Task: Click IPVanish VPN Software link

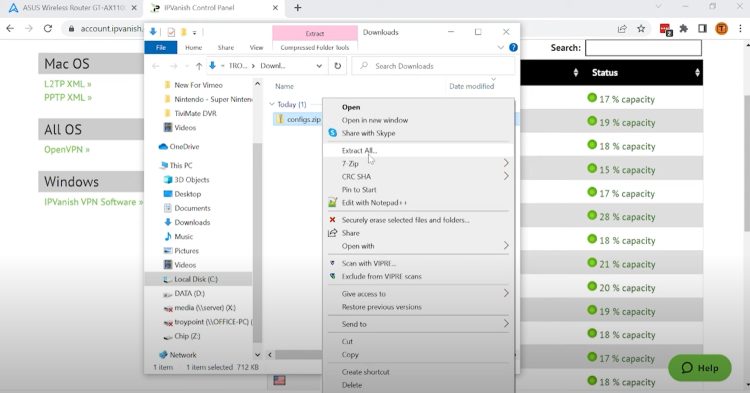Action: coord(93,202)
